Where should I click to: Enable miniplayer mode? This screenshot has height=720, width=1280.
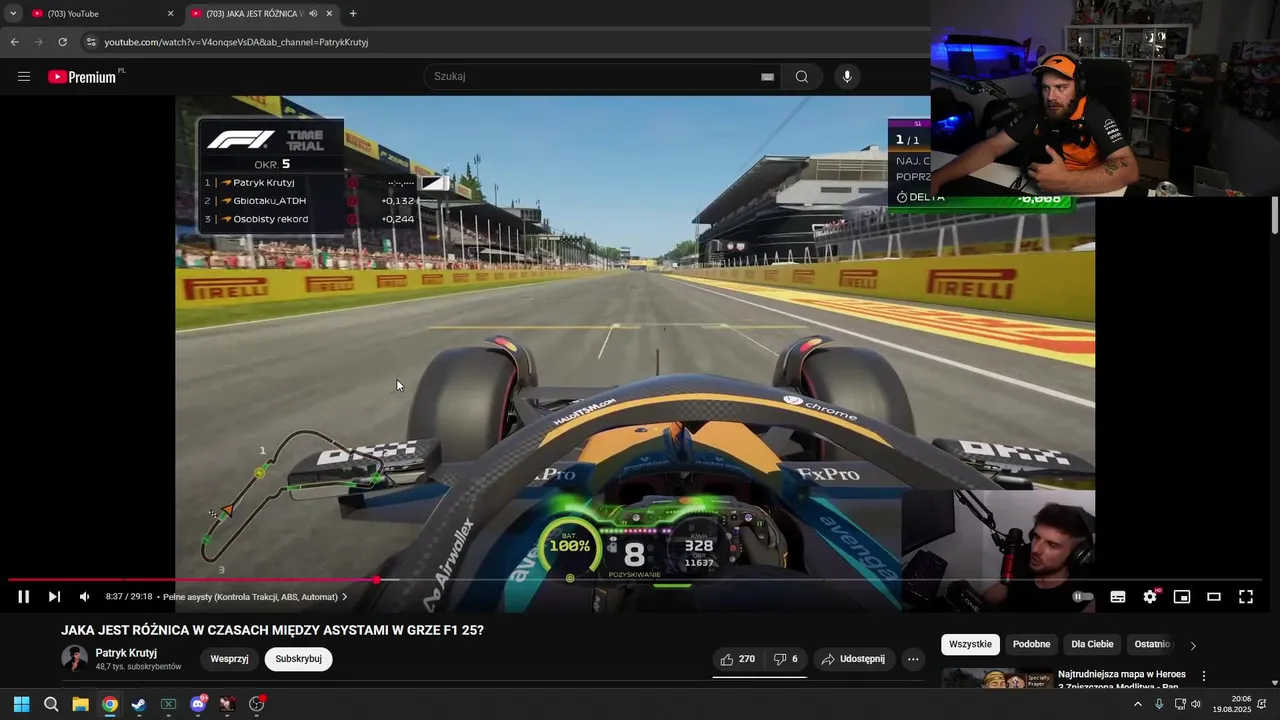(x=1182, y=597)
